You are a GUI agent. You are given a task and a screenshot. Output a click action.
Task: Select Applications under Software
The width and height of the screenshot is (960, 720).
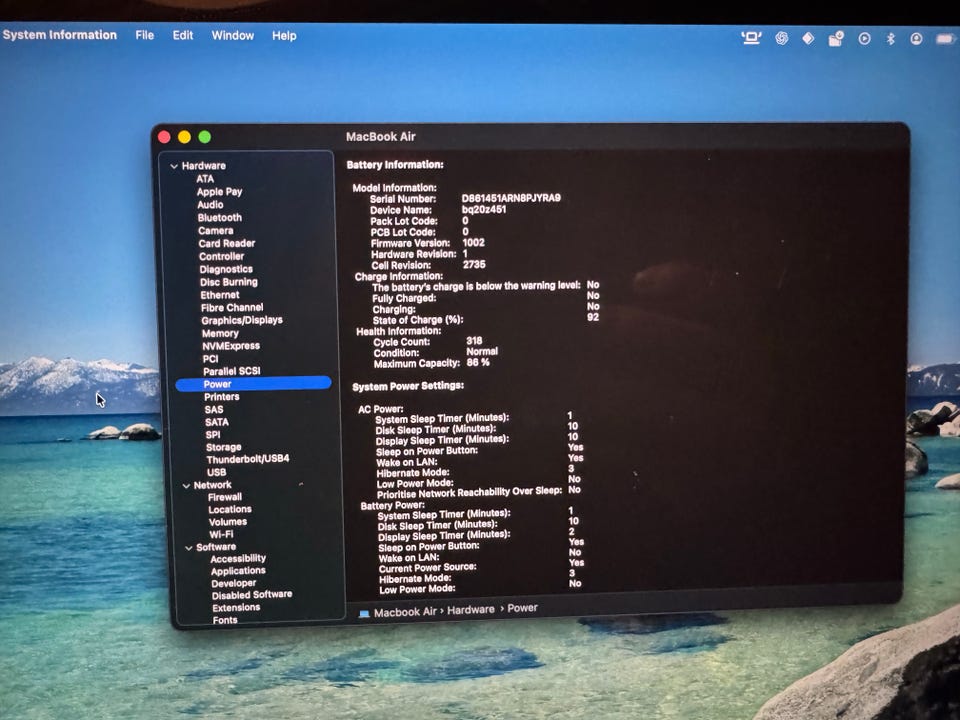point(238,571)
